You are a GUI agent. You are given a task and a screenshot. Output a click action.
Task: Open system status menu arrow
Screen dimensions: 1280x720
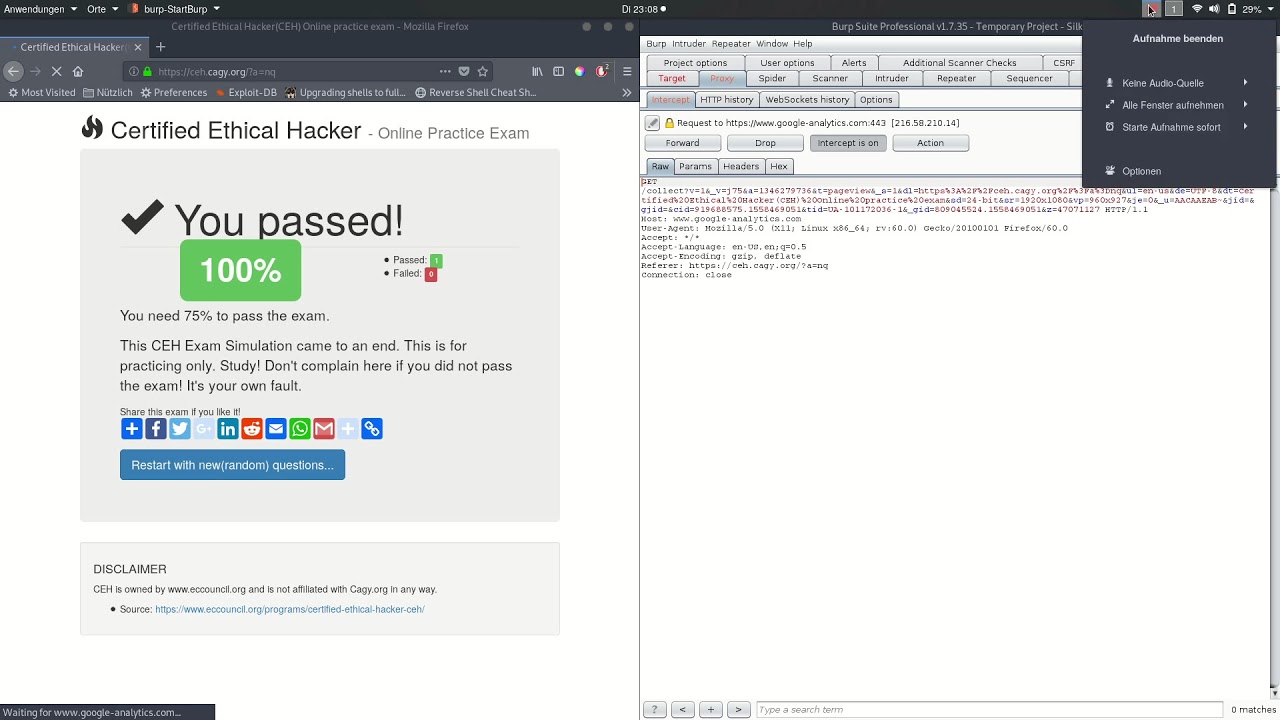tap(1271, 9)
